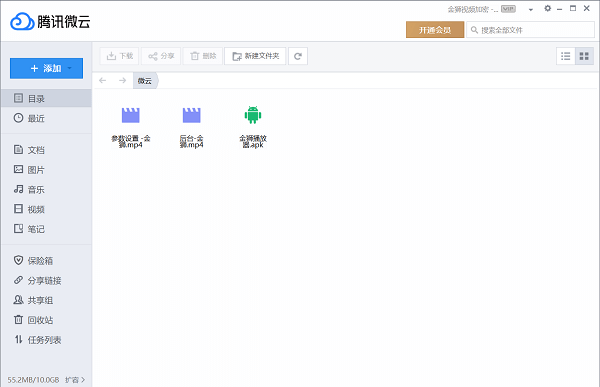Click the 55.2MB/10.0GB storage usage
Image resolution: width=600 pixels, height=387 pixels.
pos(33,380)
